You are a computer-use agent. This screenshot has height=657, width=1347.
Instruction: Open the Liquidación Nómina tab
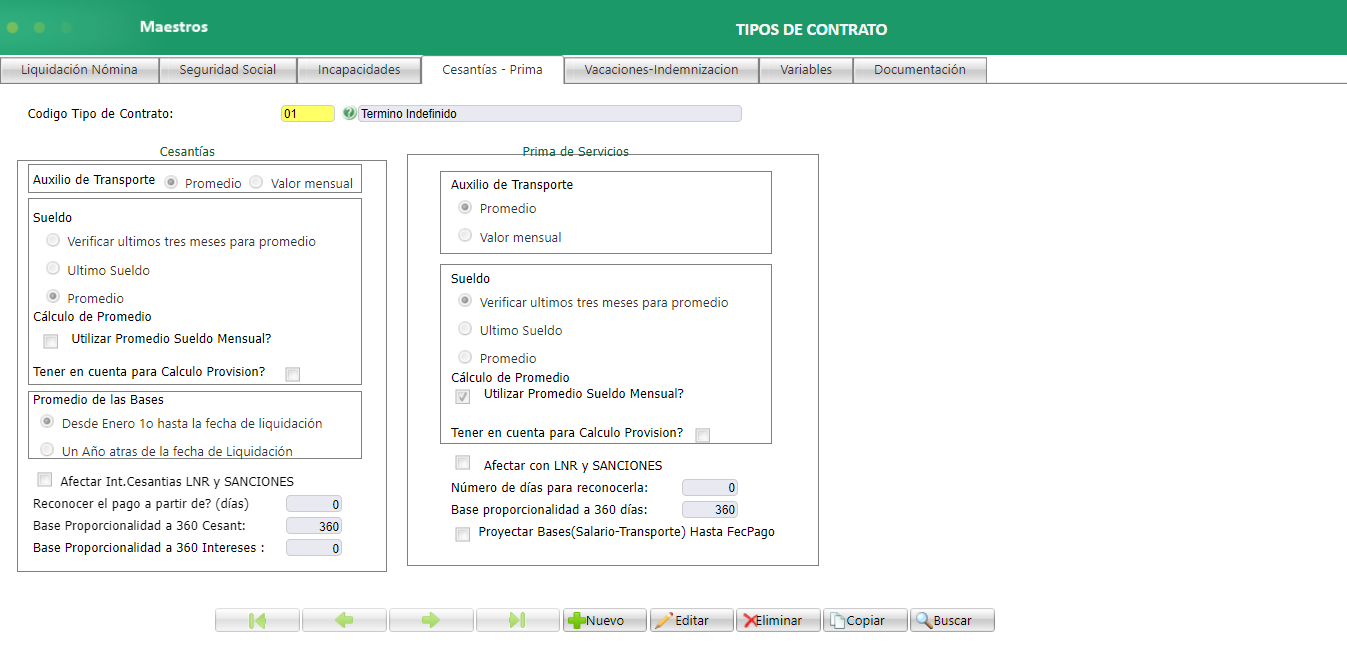tap(79, 70)
